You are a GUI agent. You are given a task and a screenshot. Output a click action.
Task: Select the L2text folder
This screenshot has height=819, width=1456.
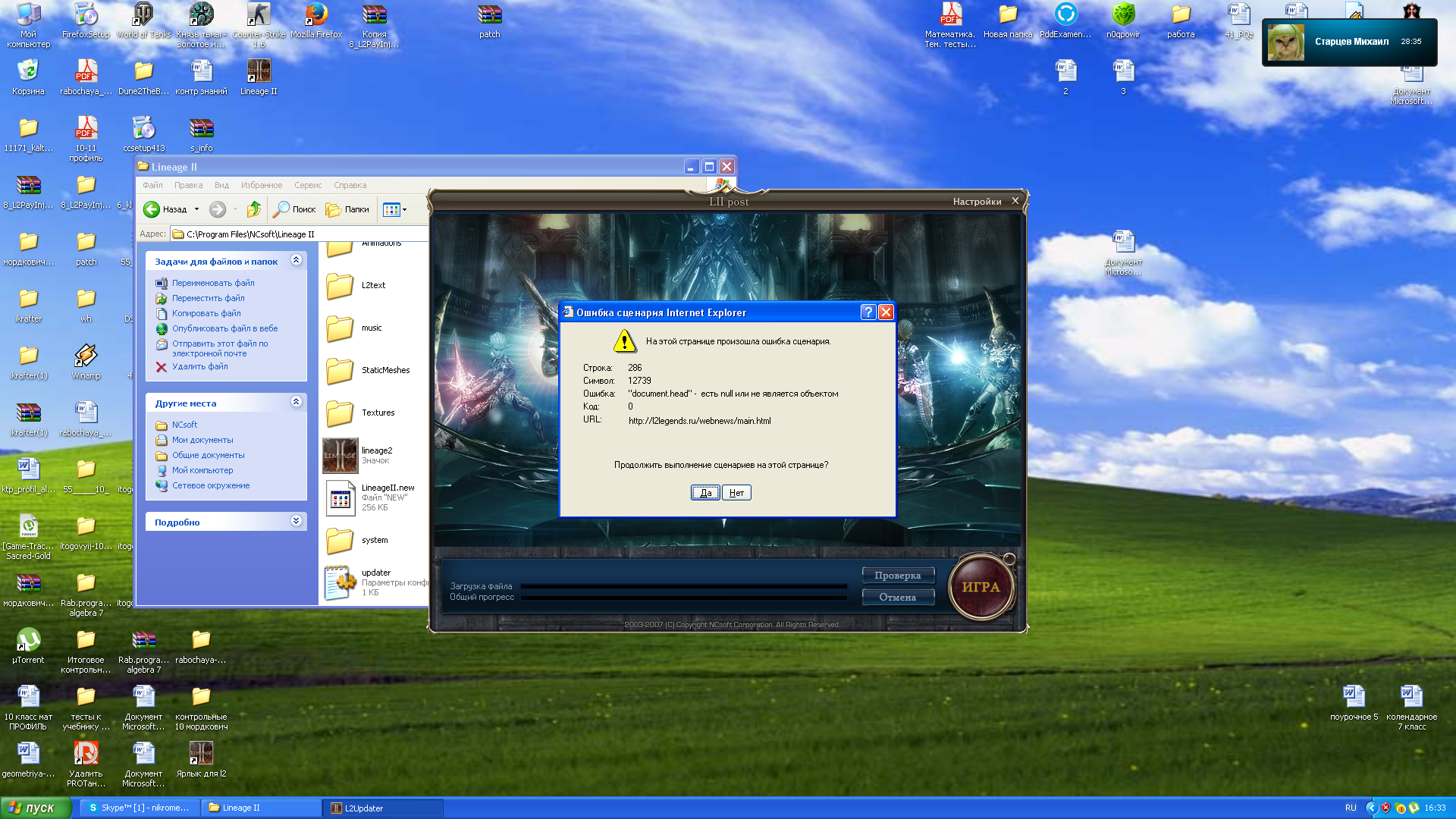point(356,285)
